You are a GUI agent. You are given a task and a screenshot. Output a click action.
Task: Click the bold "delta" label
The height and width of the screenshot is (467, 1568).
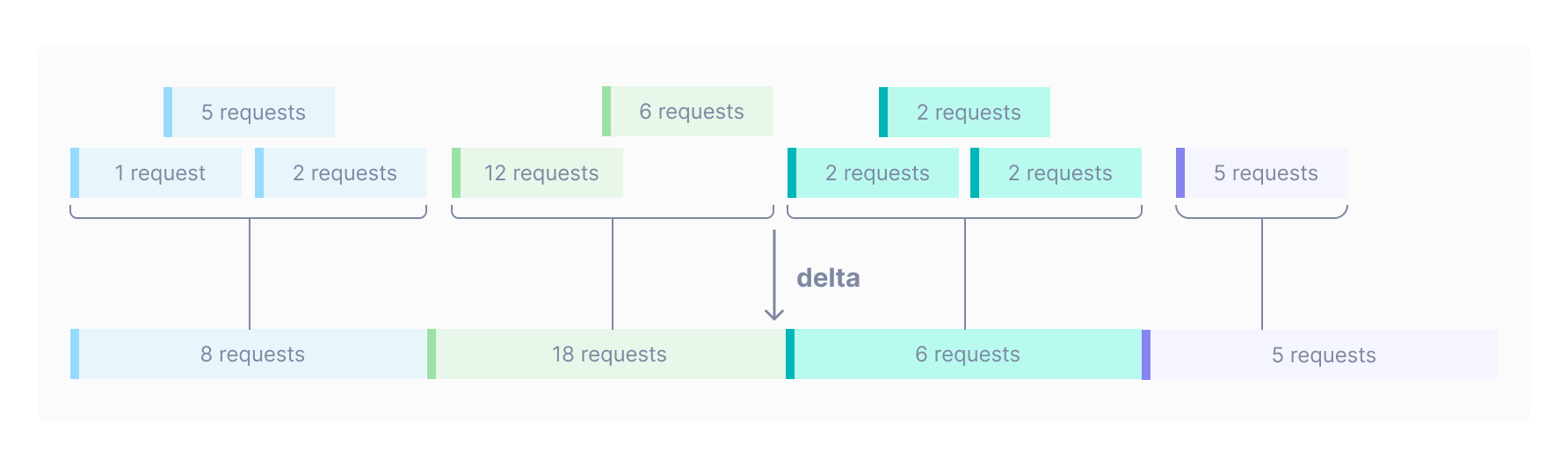tap(828, 278)
